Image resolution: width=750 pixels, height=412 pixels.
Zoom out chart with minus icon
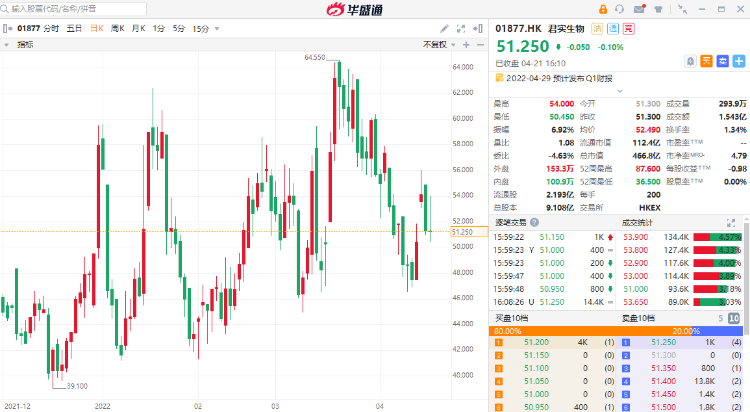480,45
